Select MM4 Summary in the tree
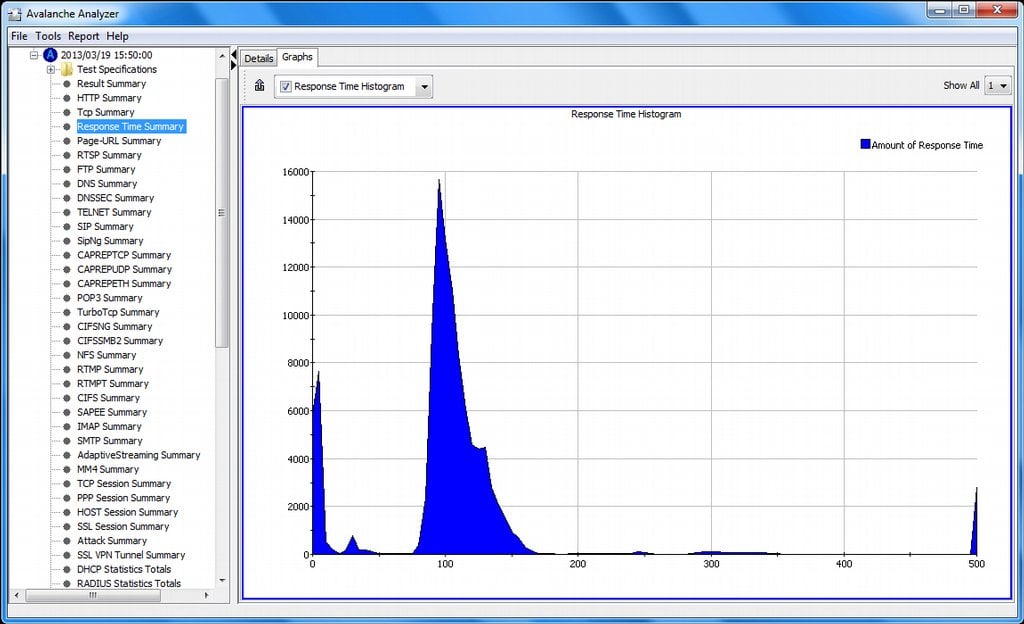Viewport: 1024px width, 624px height. 108,469
